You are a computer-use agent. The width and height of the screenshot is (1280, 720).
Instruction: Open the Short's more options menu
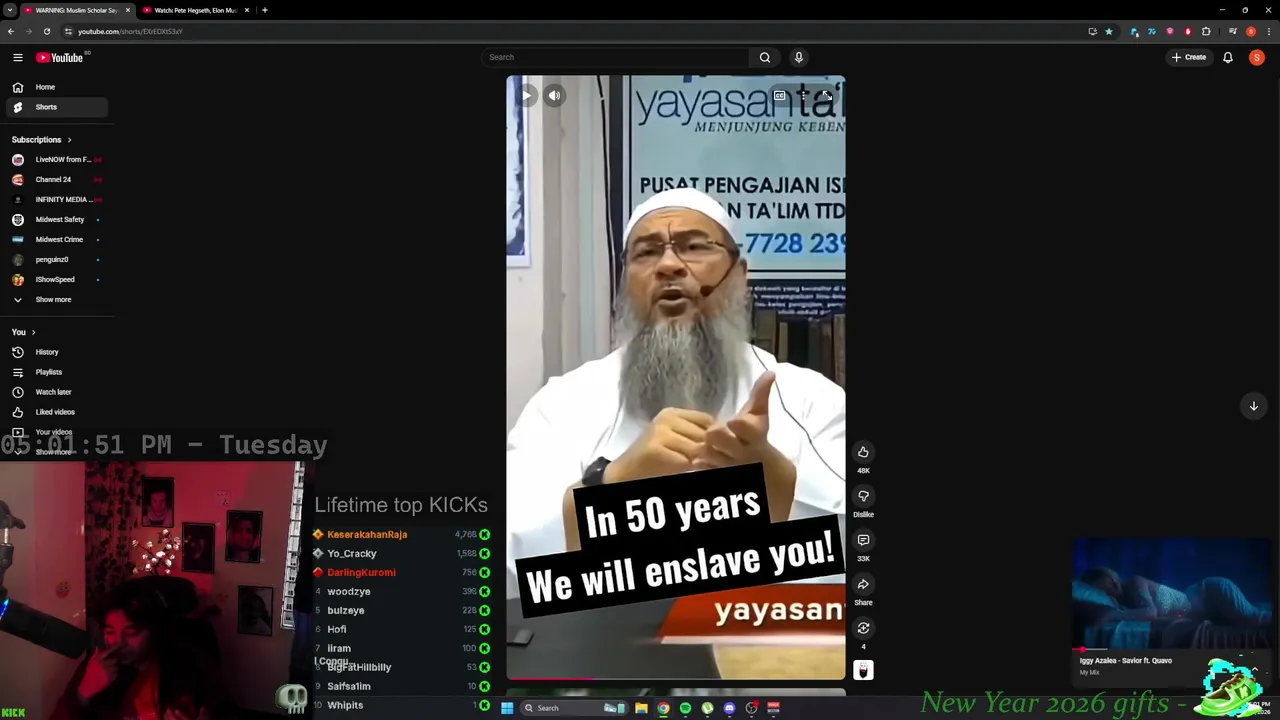[803, 96]
